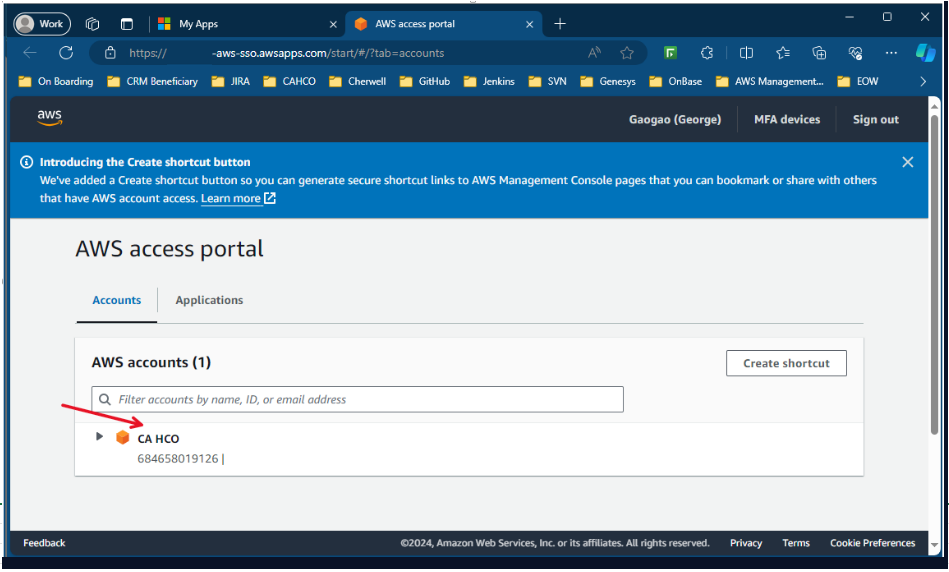Open browser Collections
This screenshot has width=949, height=572.
[x=819, y=53]
